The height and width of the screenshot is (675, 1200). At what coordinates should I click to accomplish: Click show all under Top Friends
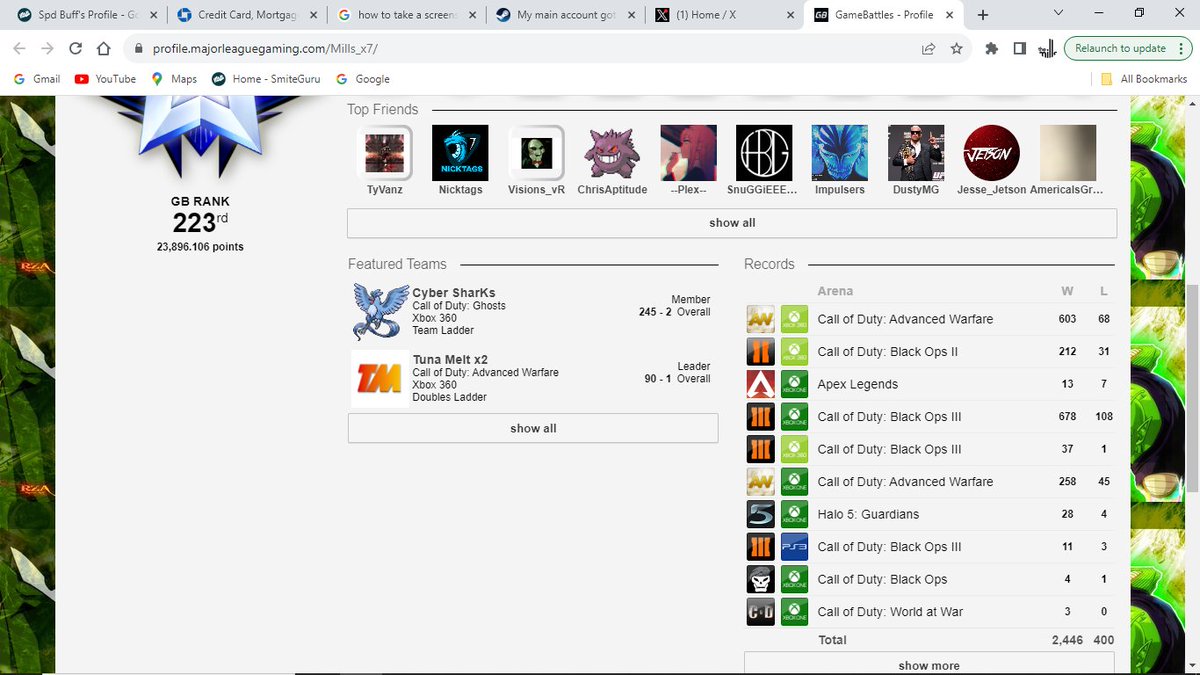point(732,223)
